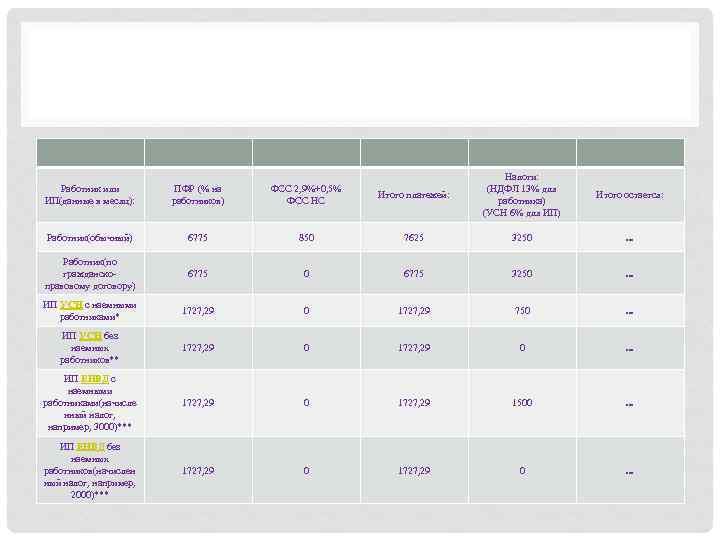Screen dimensions: 720x540
Task: Click the 'Работник(обычный)' row label
Action: [90, 238]
